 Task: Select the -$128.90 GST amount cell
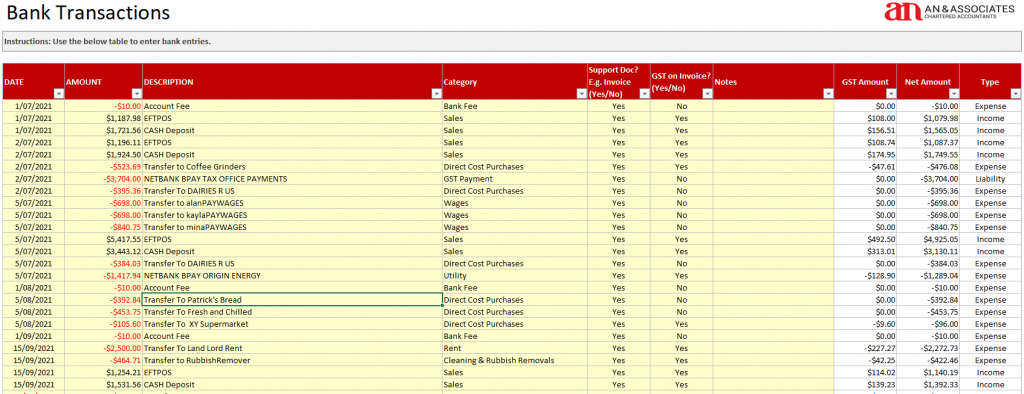pos(865,276)
